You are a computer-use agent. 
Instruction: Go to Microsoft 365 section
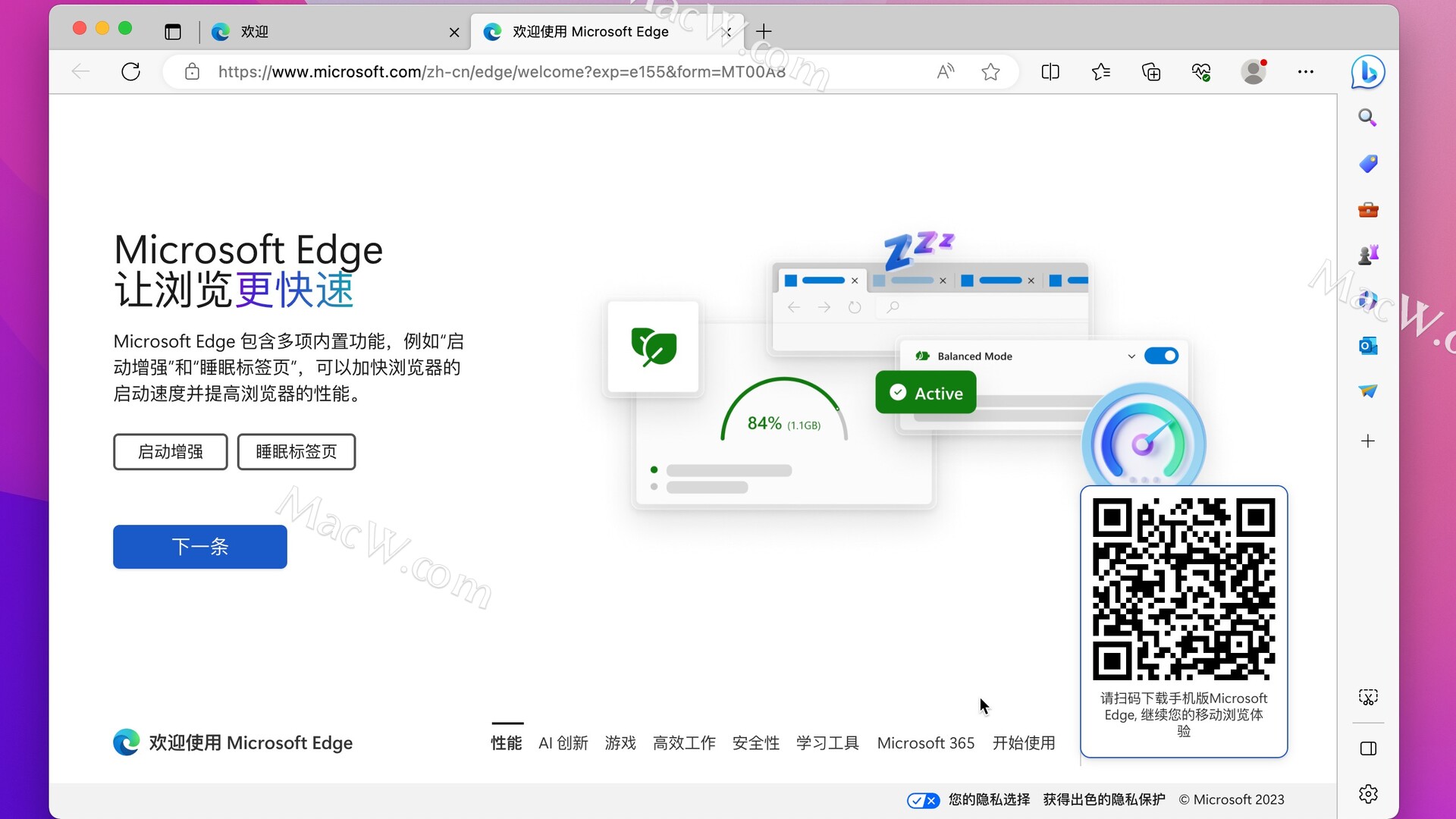926,743
